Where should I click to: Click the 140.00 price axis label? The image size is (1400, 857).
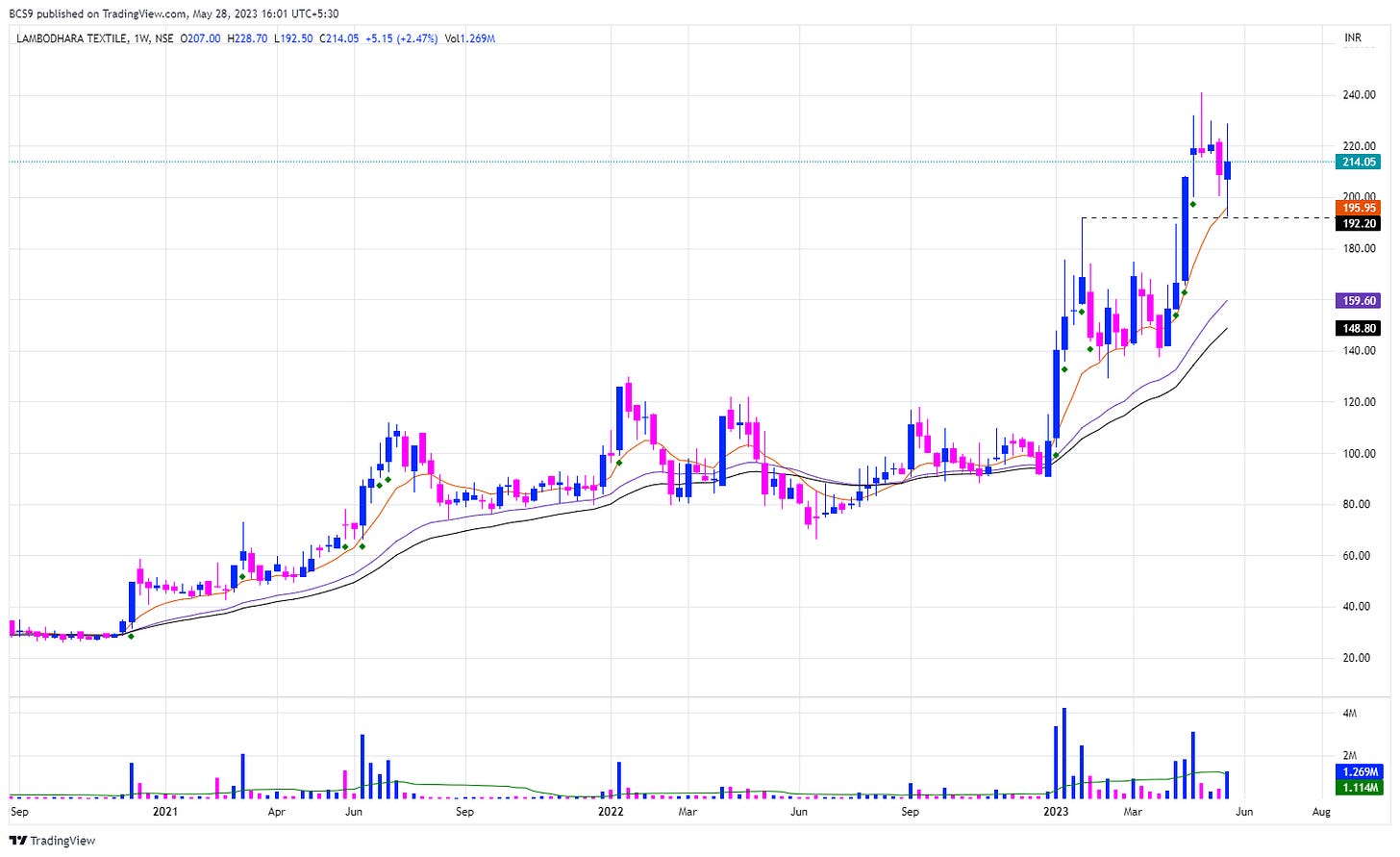[1359, 351]
